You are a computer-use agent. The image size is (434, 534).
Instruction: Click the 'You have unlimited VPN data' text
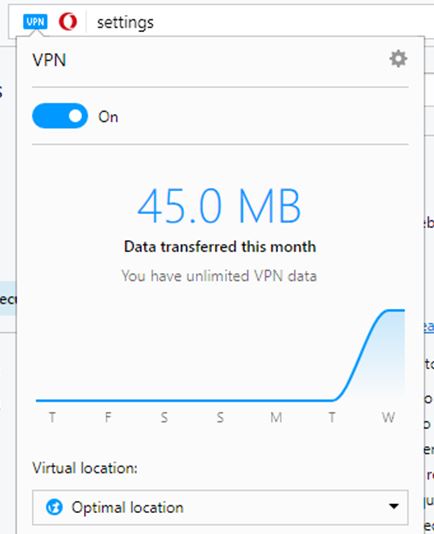pos(219,276)
